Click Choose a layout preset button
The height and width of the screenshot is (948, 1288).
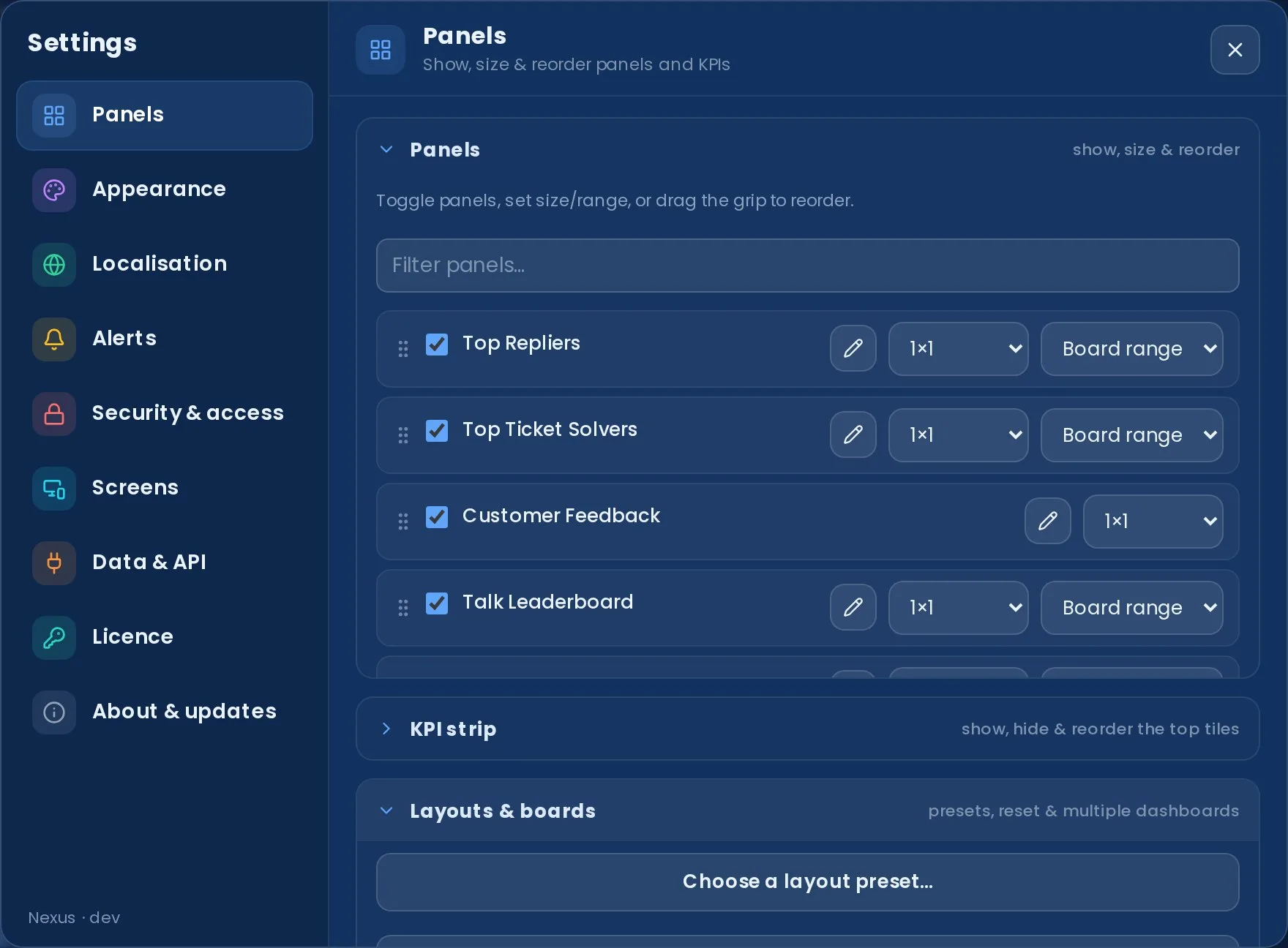(808, 882)
